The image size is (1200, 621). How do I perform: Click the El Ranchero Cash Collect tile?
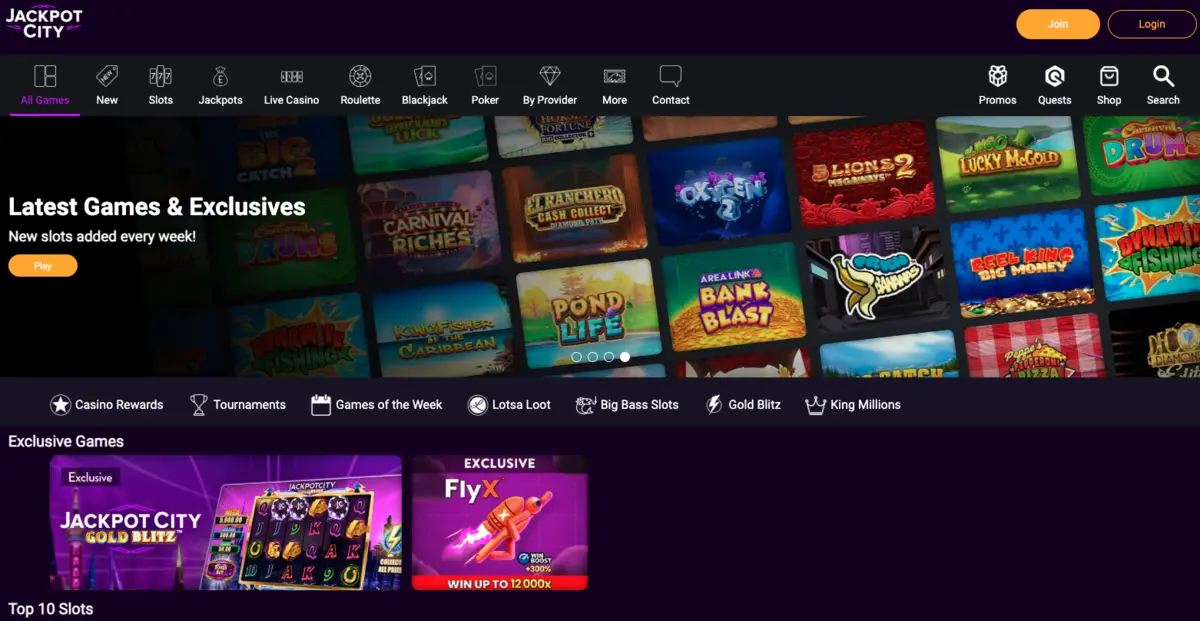(x=574, y=206)
